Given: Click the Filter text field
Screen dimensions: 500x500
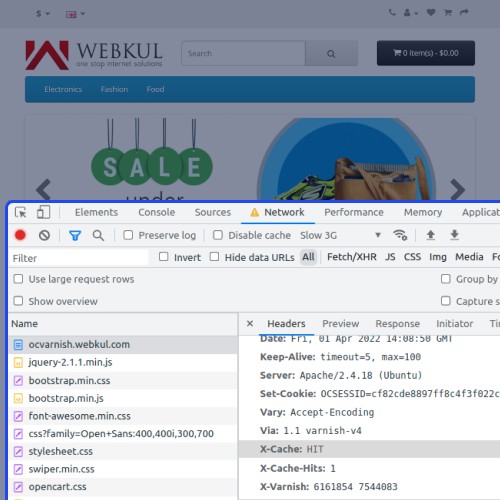Looking at the screenshot, I should 79,258.
